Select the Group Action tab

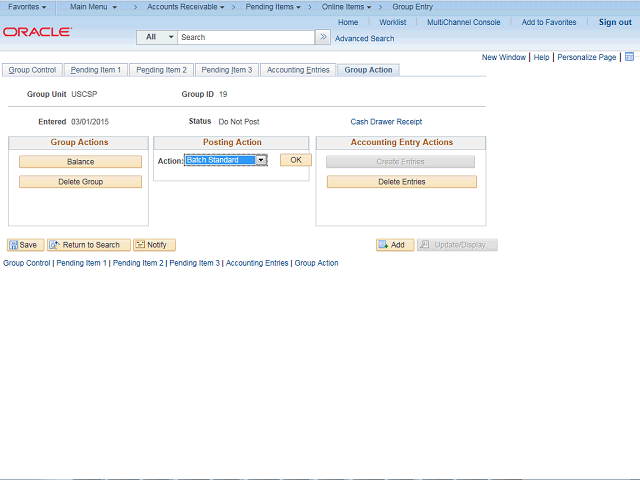pos(368,70)
